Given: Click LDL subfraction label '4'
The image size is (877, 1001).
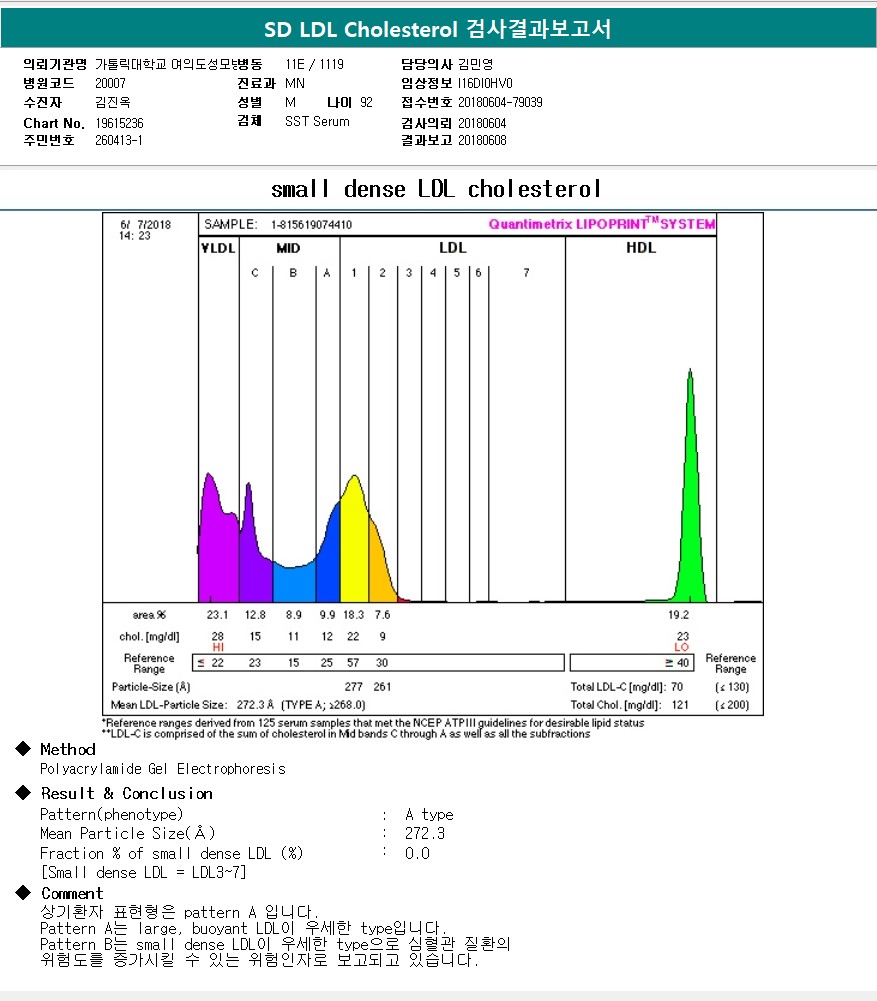Looking at the screenshot, I should tap(433, 273).
